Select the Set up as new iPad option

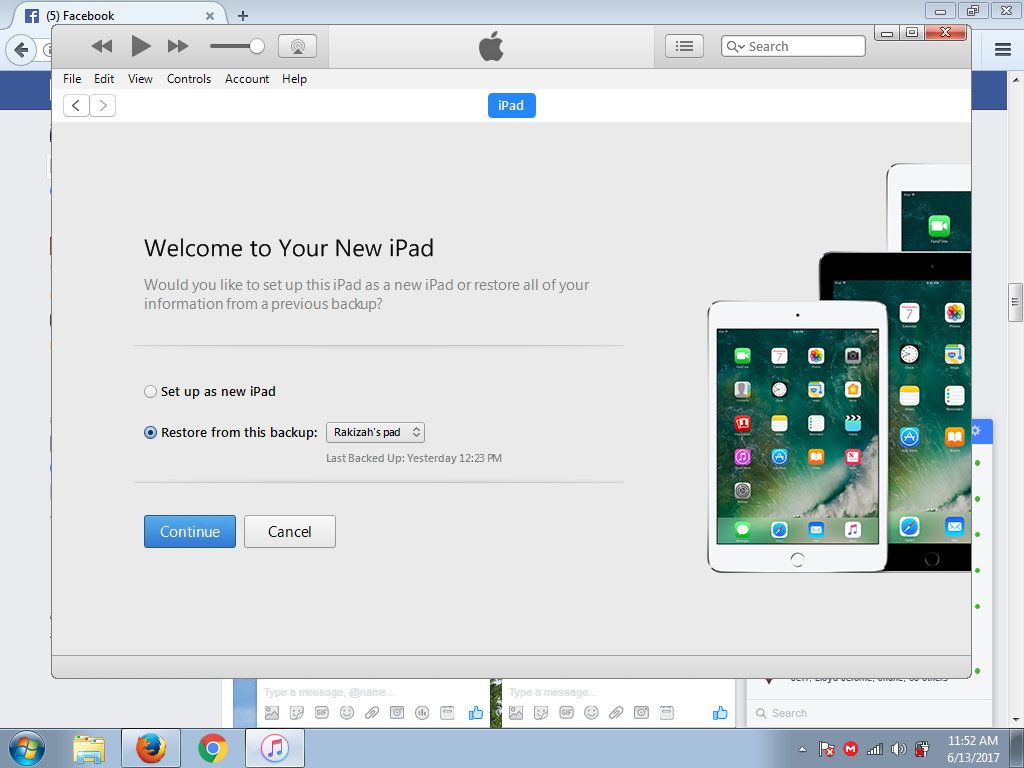(150, 391)
